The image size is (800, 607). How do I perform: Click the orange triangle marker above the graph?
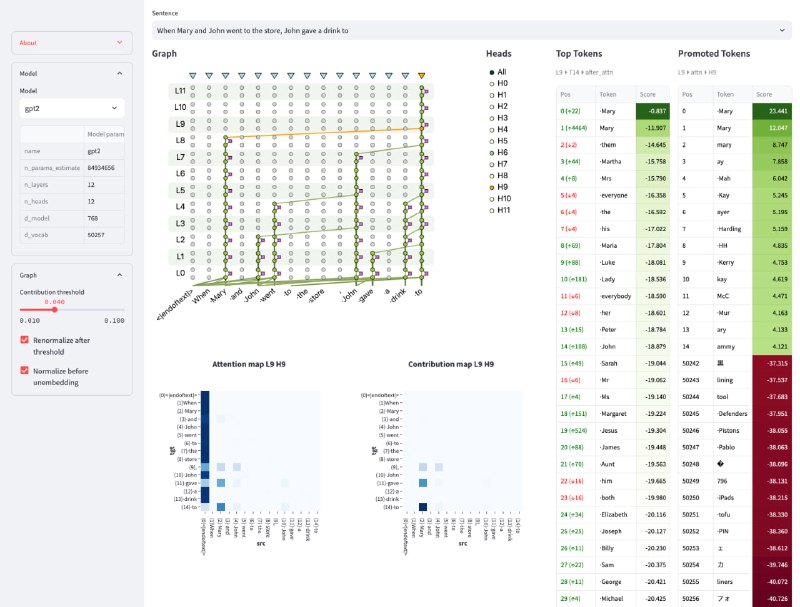(422, 76)
